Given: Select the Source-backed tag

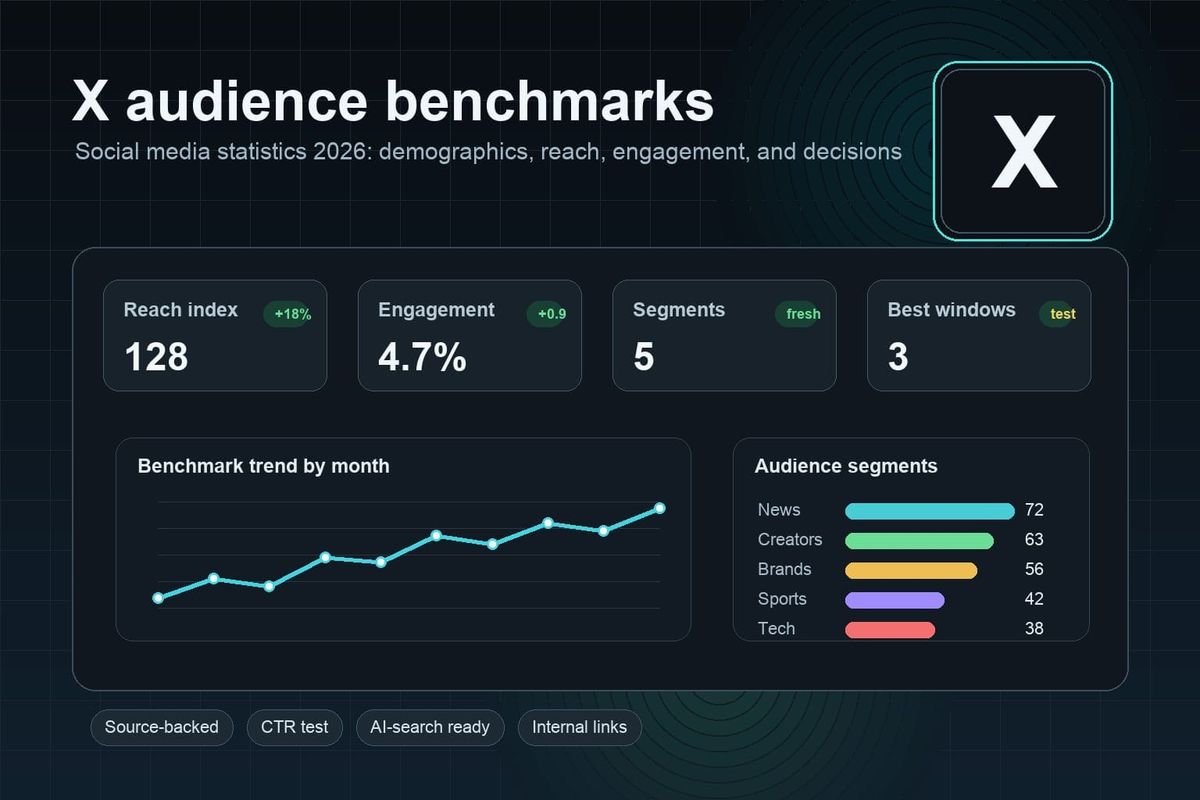Looking at the screenshot, I should point(162,727).
